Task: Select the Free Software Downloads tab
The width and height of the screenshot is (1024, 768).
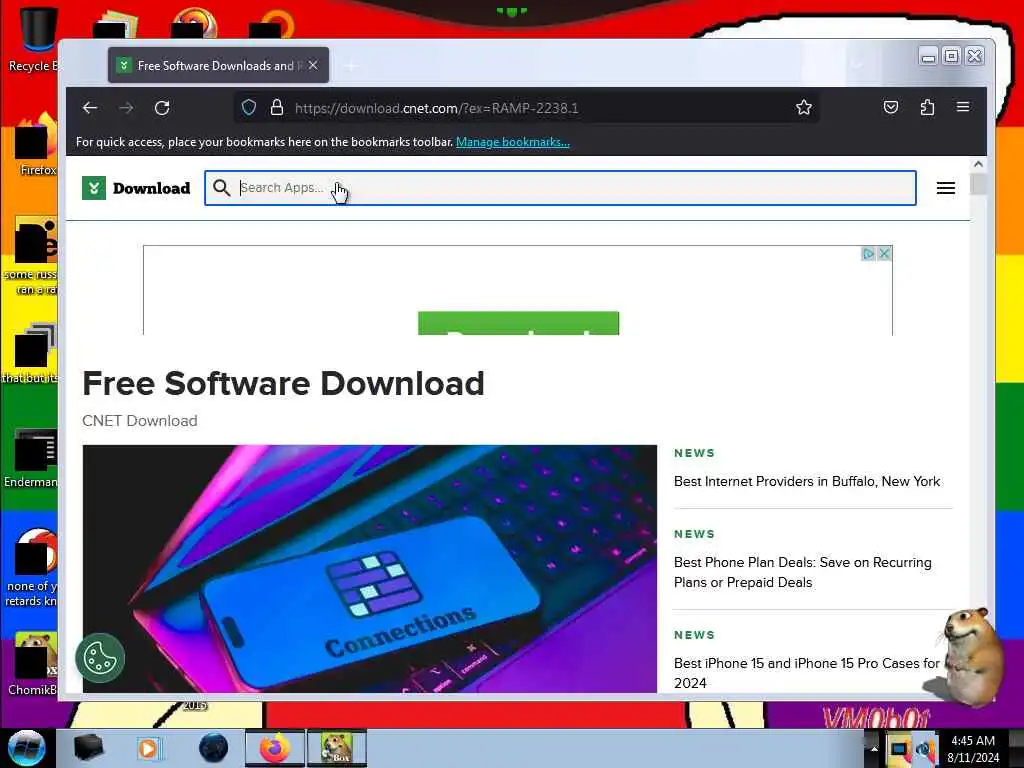Action: 218,65
